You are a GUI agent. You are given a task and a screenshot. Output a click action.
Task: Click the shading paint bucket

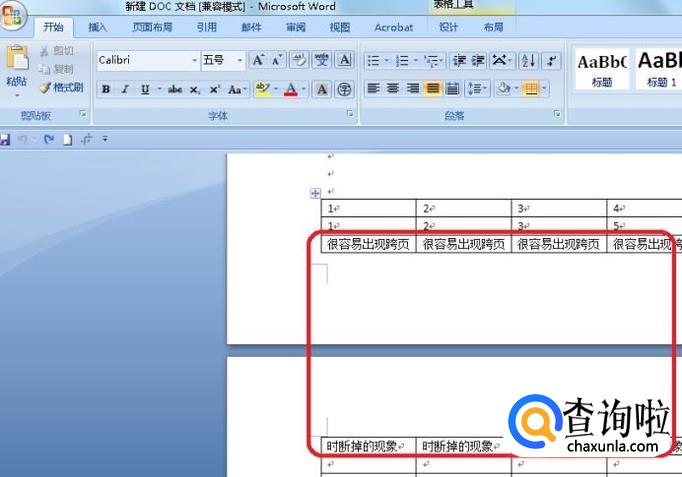[x=504, y=89]
